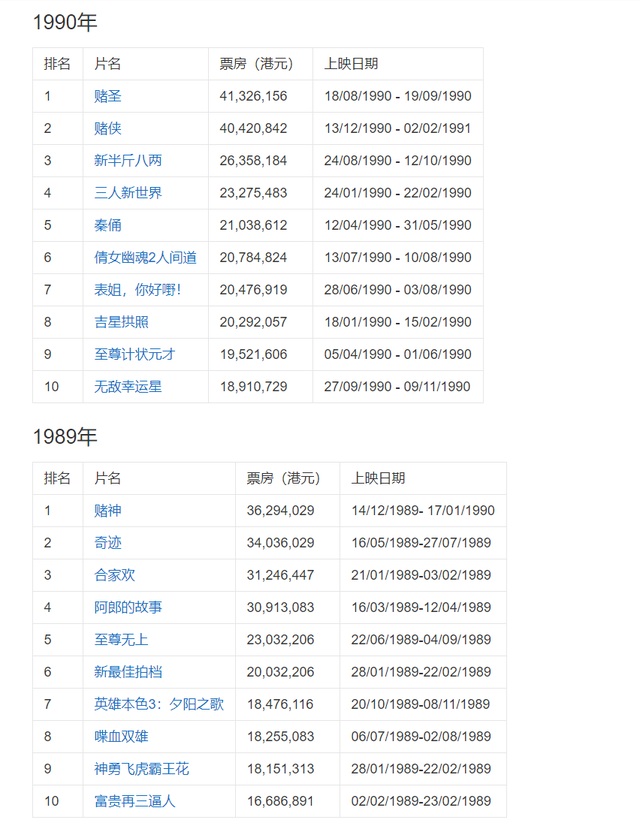Open 英雄本色3：夕阳之歌 link
Viewport: 640px width, 832px height.
point(159,705)
